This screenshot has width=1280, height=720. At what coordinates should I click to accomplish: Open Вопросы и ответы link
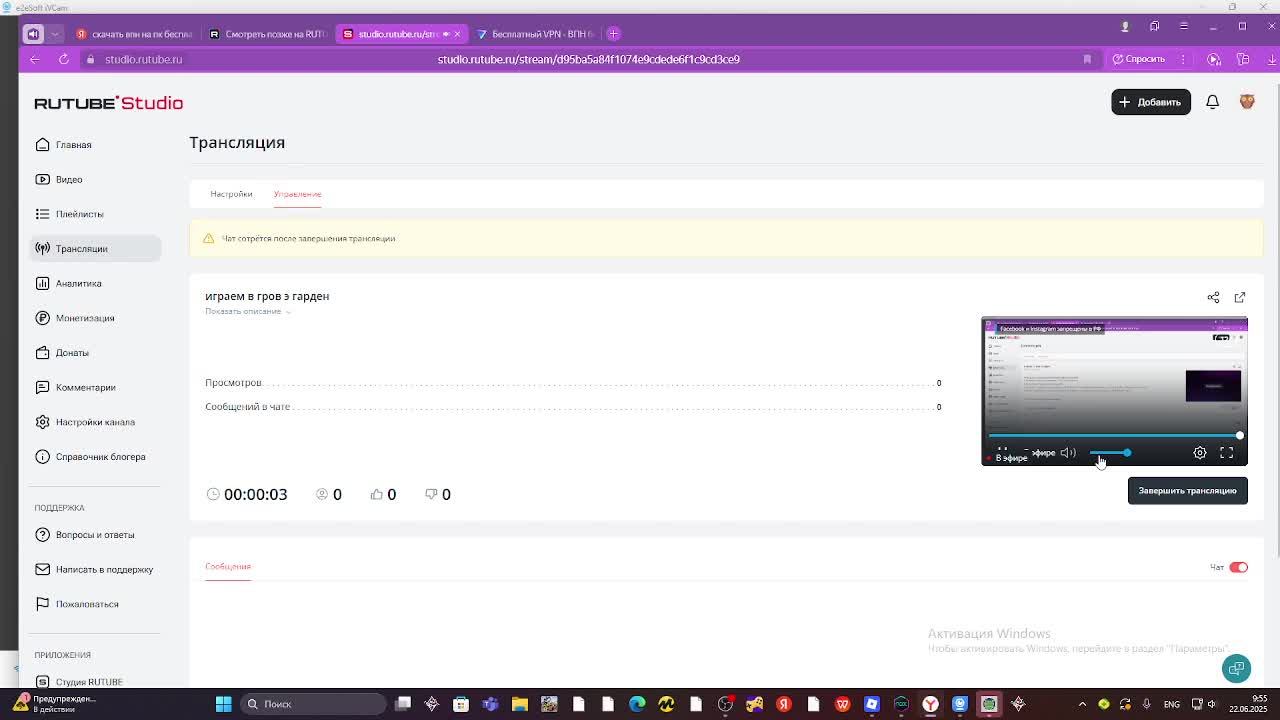click(x=95, y=535)
